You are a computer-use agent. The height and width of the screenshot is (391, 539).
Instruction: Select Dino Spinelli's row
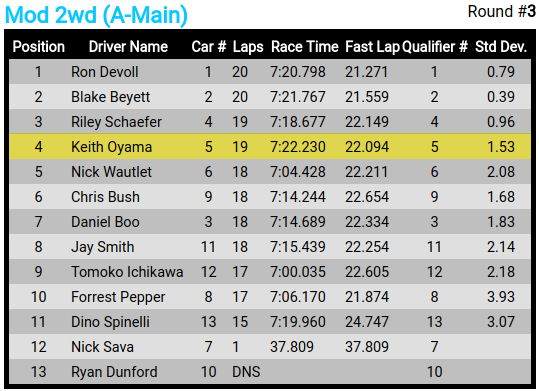click(270, 322)
